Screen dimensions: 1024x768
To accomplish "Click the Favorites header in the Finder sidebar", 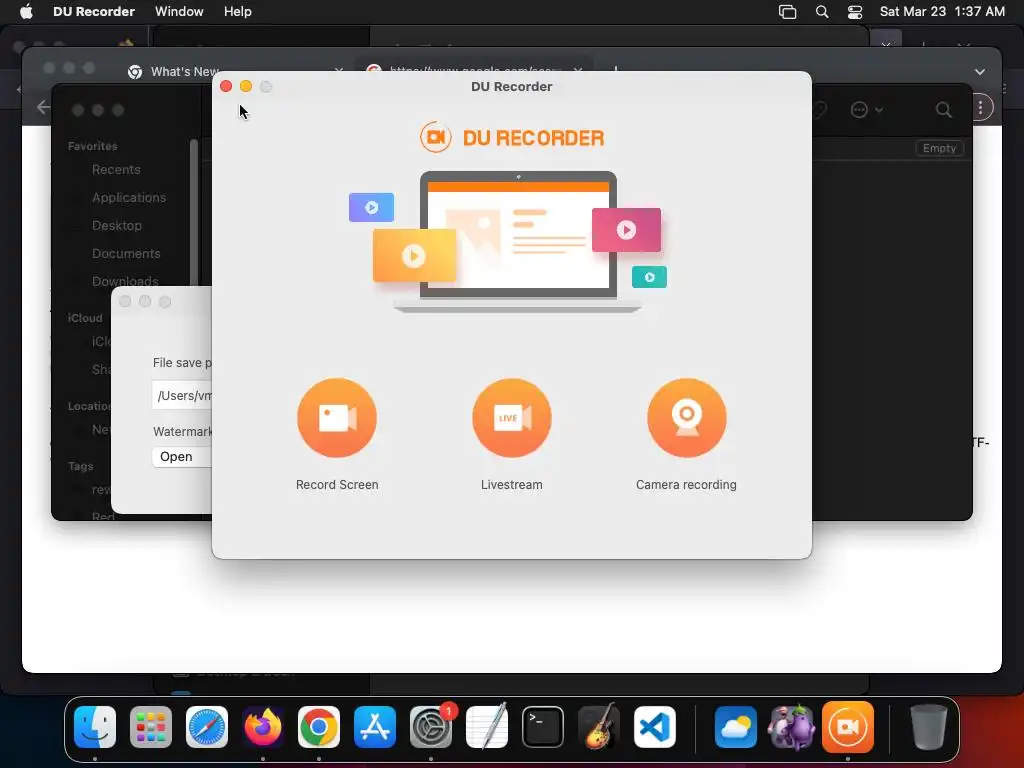I will (93, 146).
